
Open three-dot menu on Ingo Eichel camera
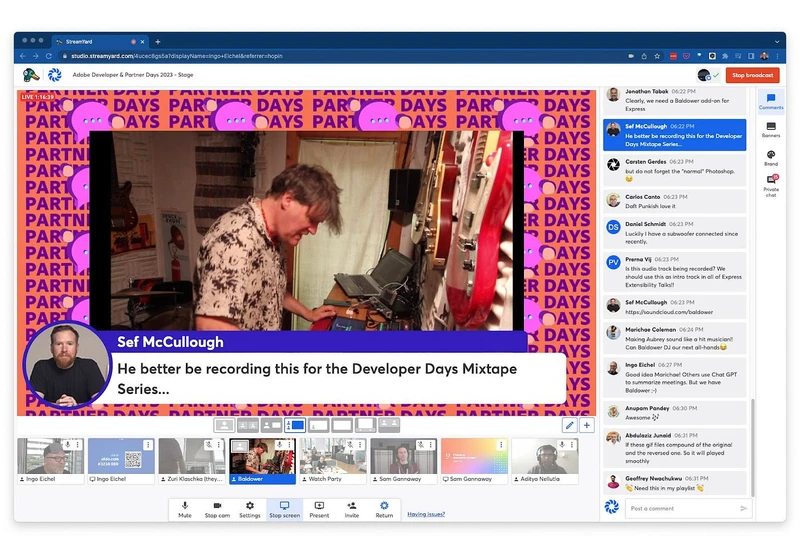[x=78, y=445]
